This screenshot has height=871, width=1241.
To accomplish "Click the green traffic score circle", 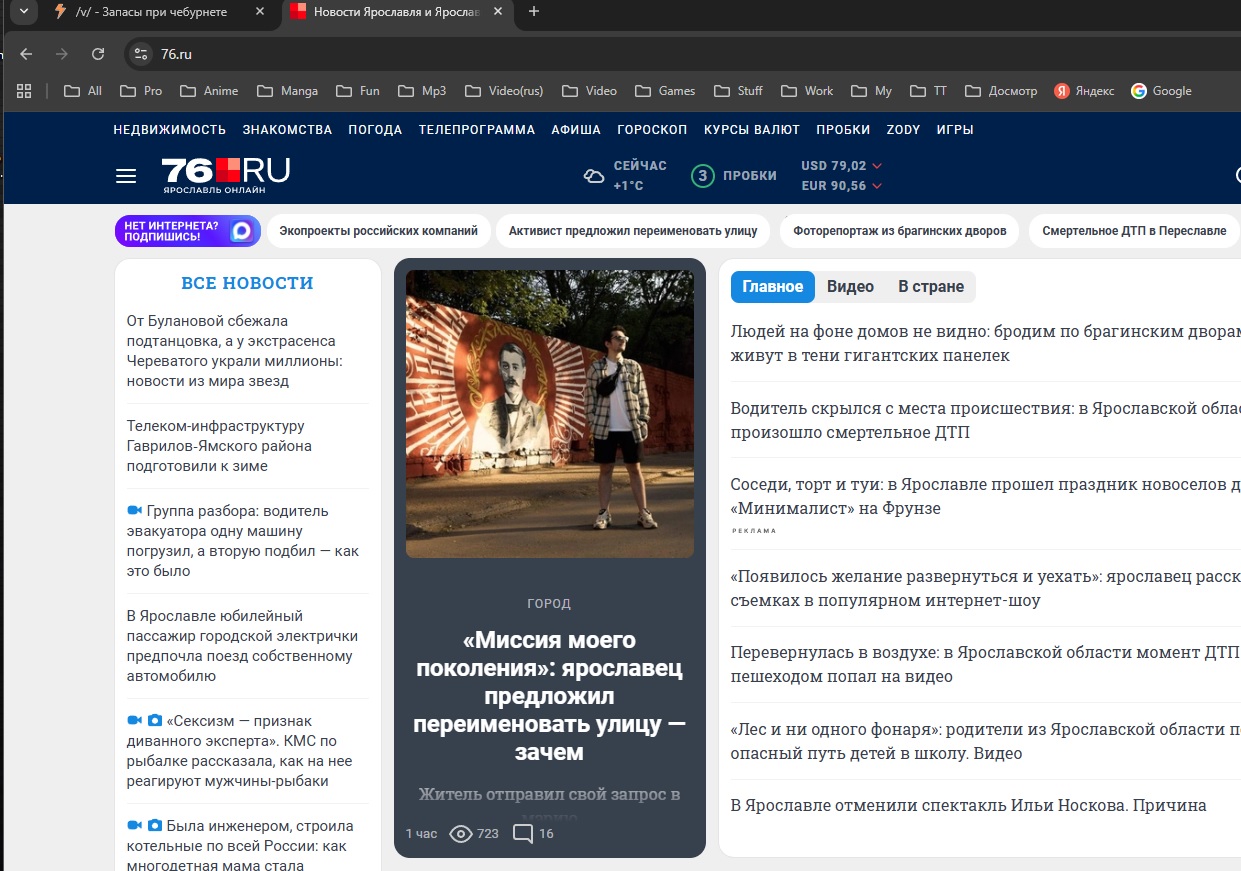I will 703,176.
